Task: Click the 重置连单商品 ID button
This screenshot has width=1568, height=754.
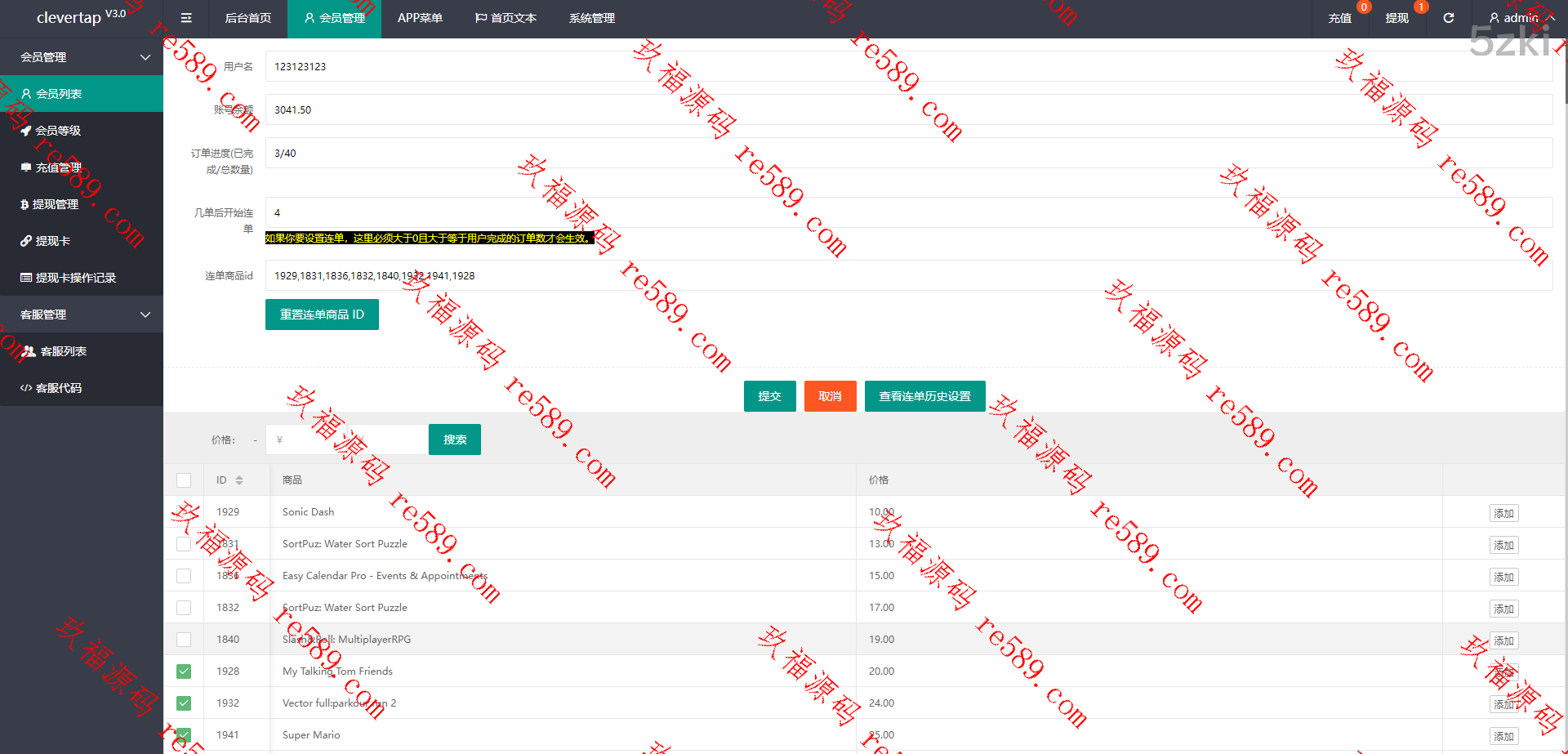Action: [322, 315]
